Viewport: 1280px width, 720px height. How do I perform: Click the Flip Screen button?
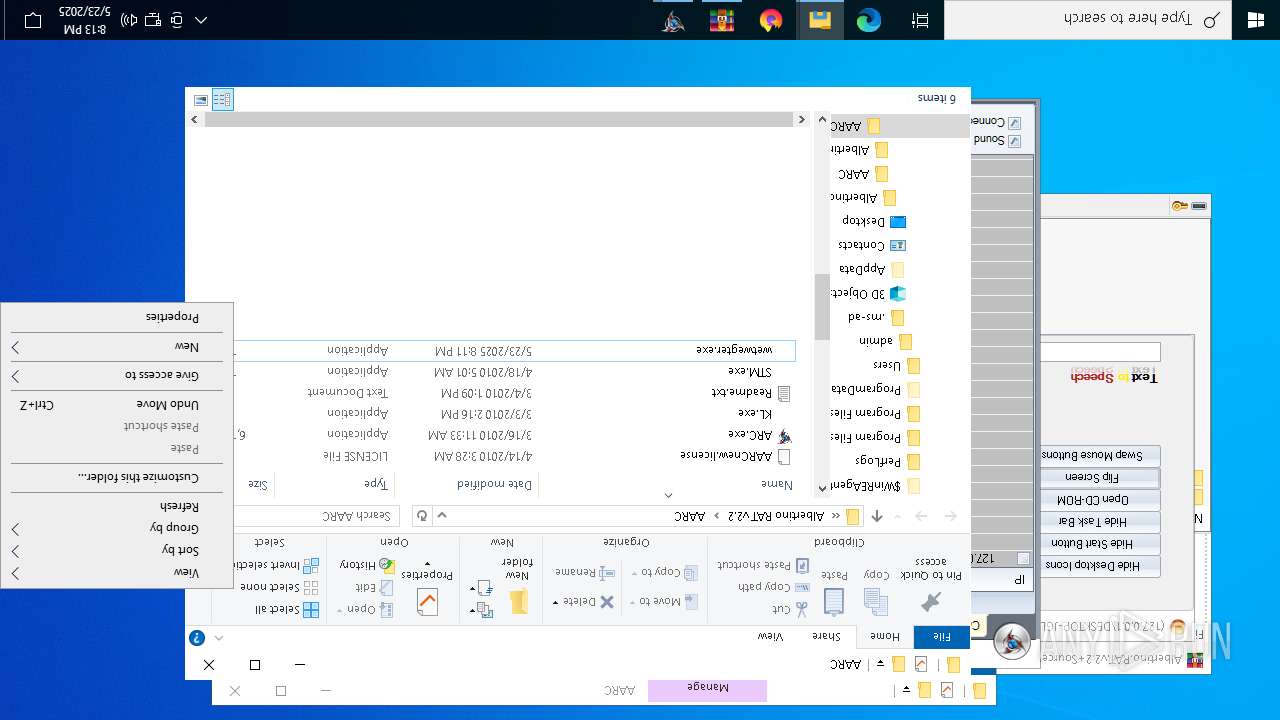(x=1099, y=477)
